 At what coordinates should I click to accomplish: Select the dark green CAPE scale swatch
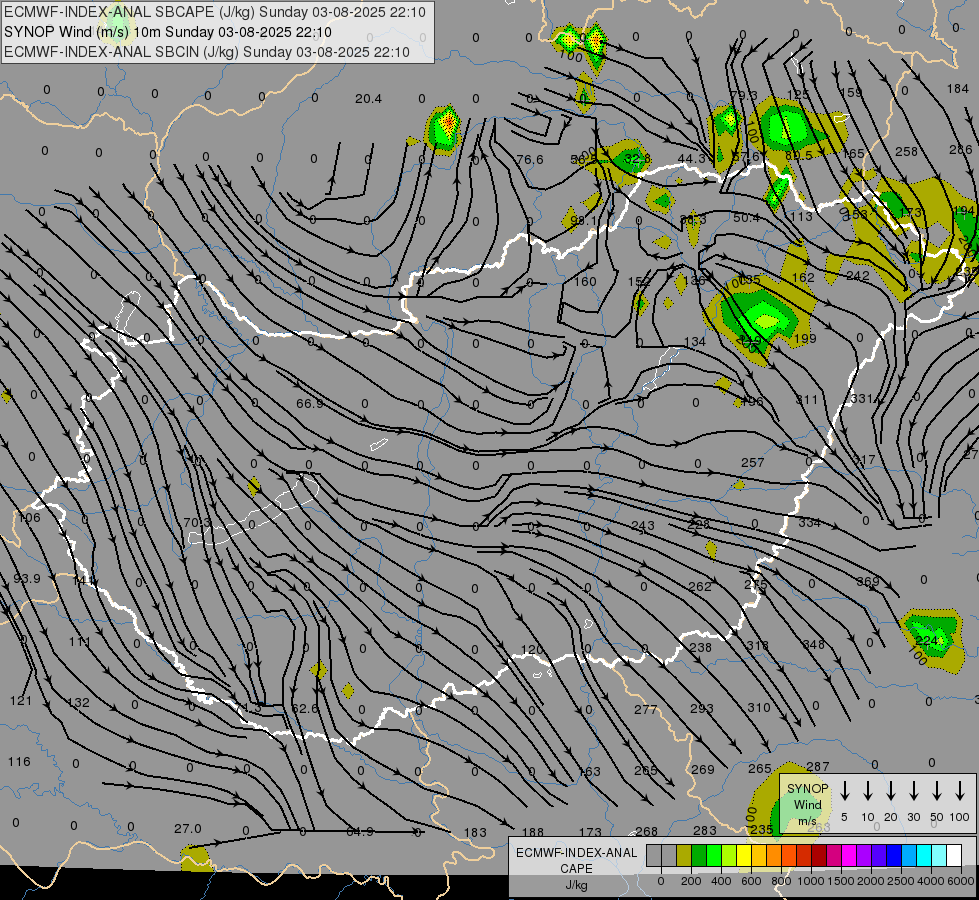699,856
